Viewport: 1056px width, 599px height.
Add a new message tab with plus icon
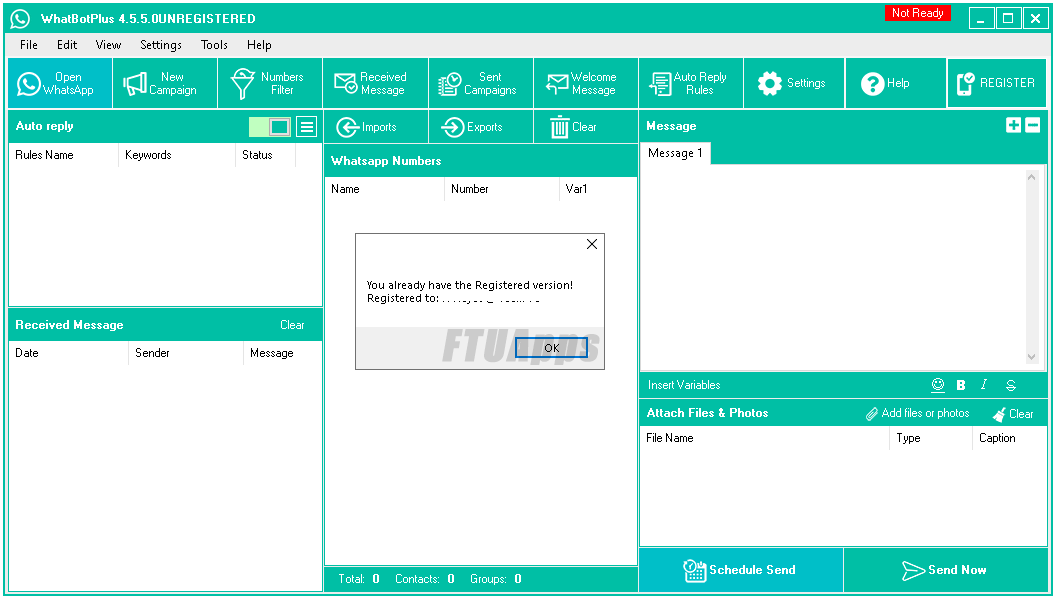(x=1013, y=125)
